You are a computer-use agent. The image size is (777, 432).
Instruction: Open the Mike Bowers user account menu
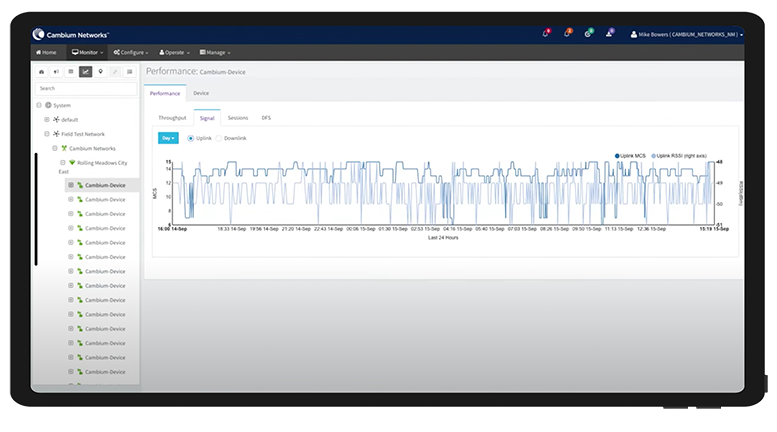point(686,34)
